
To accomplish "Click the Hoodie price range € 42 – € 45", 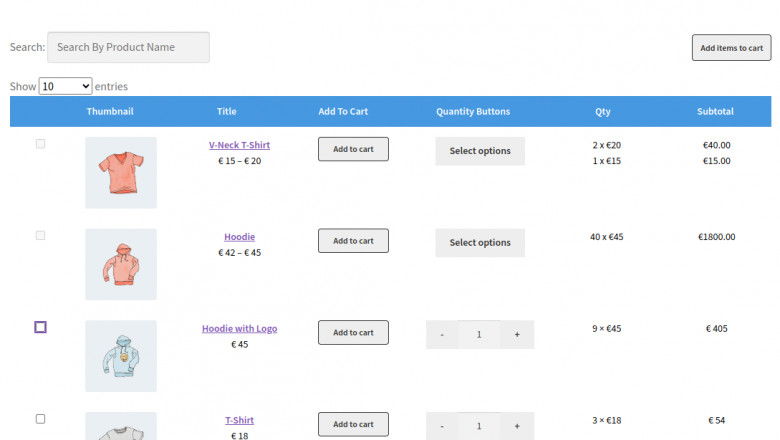I will [x=239, y=253].
